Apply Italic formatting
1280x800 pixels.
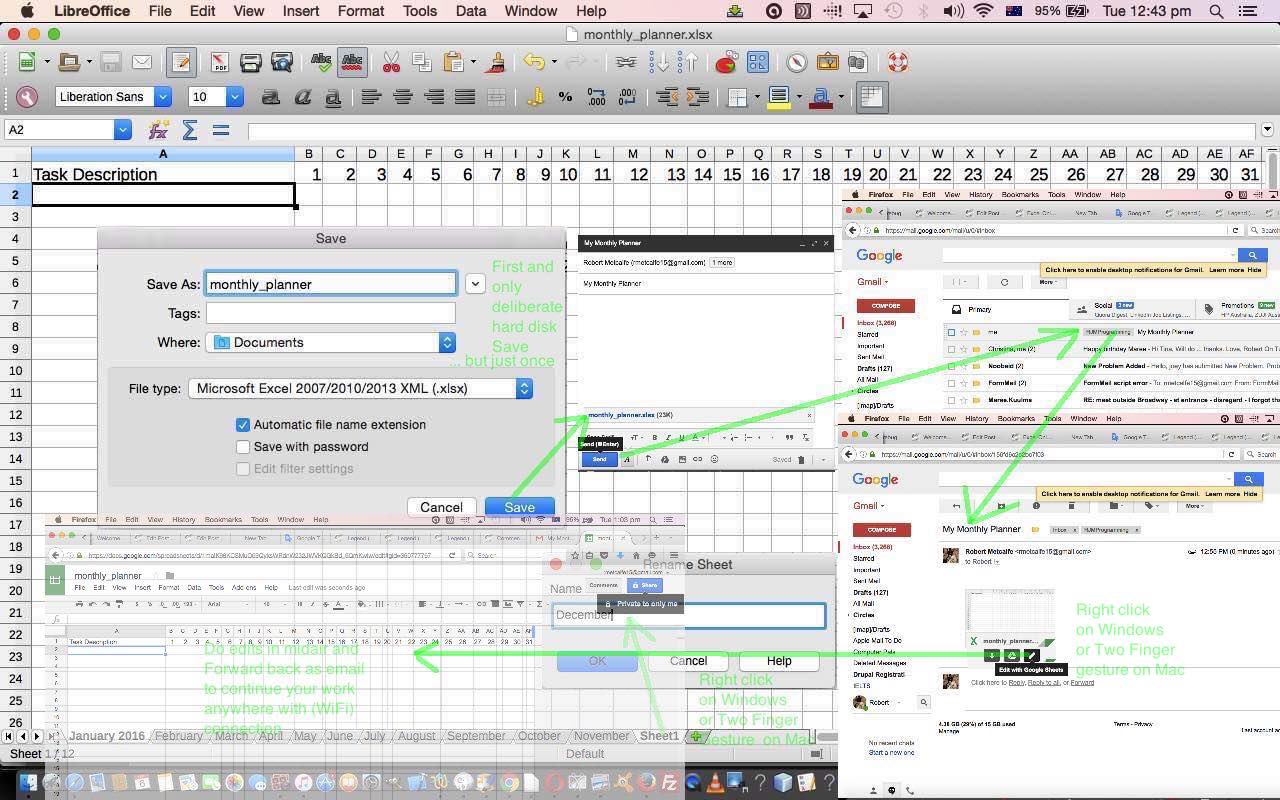tap(302, 97)
